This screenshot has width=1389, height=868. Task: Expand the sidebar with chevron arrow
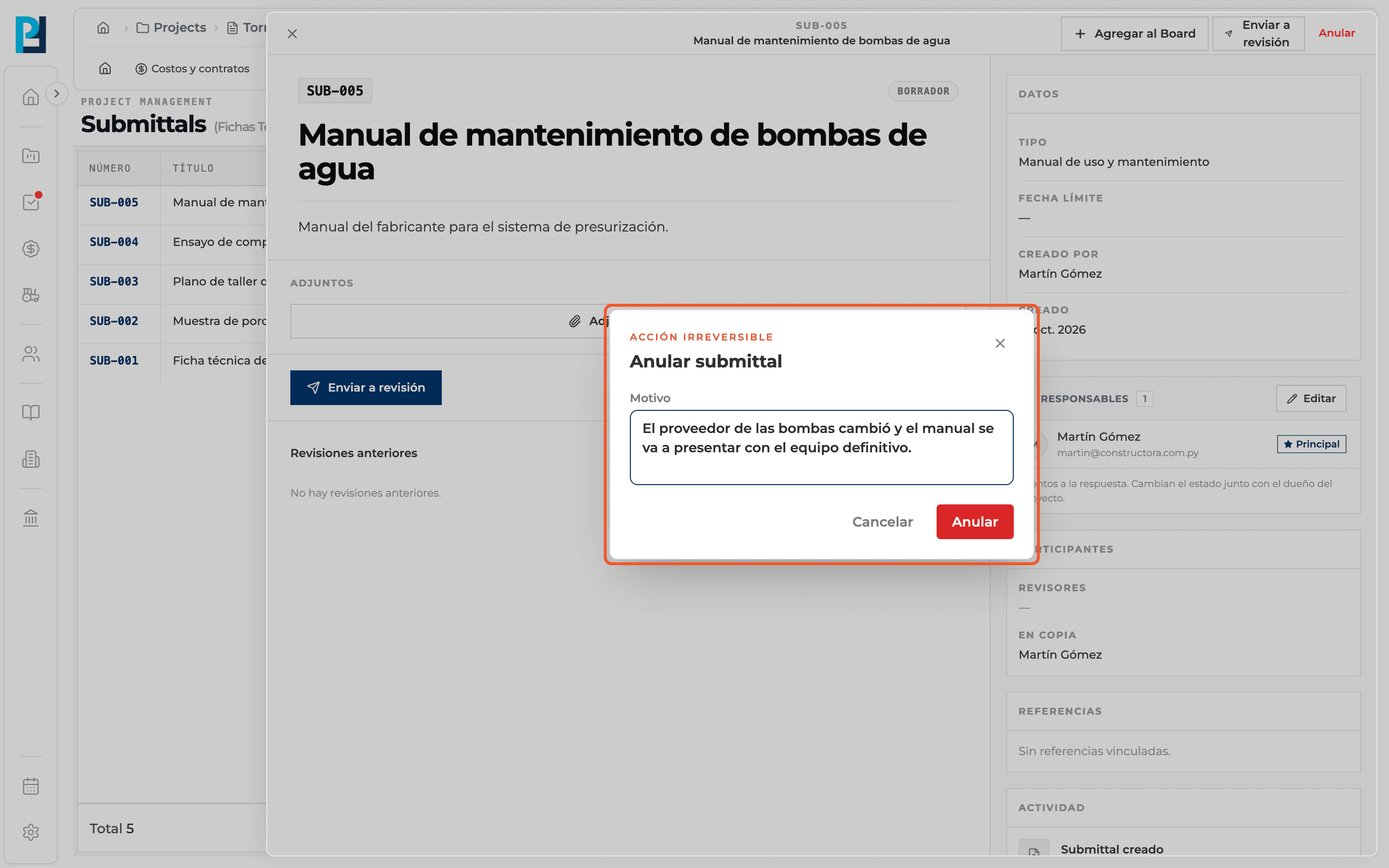(x=56, y=94)
